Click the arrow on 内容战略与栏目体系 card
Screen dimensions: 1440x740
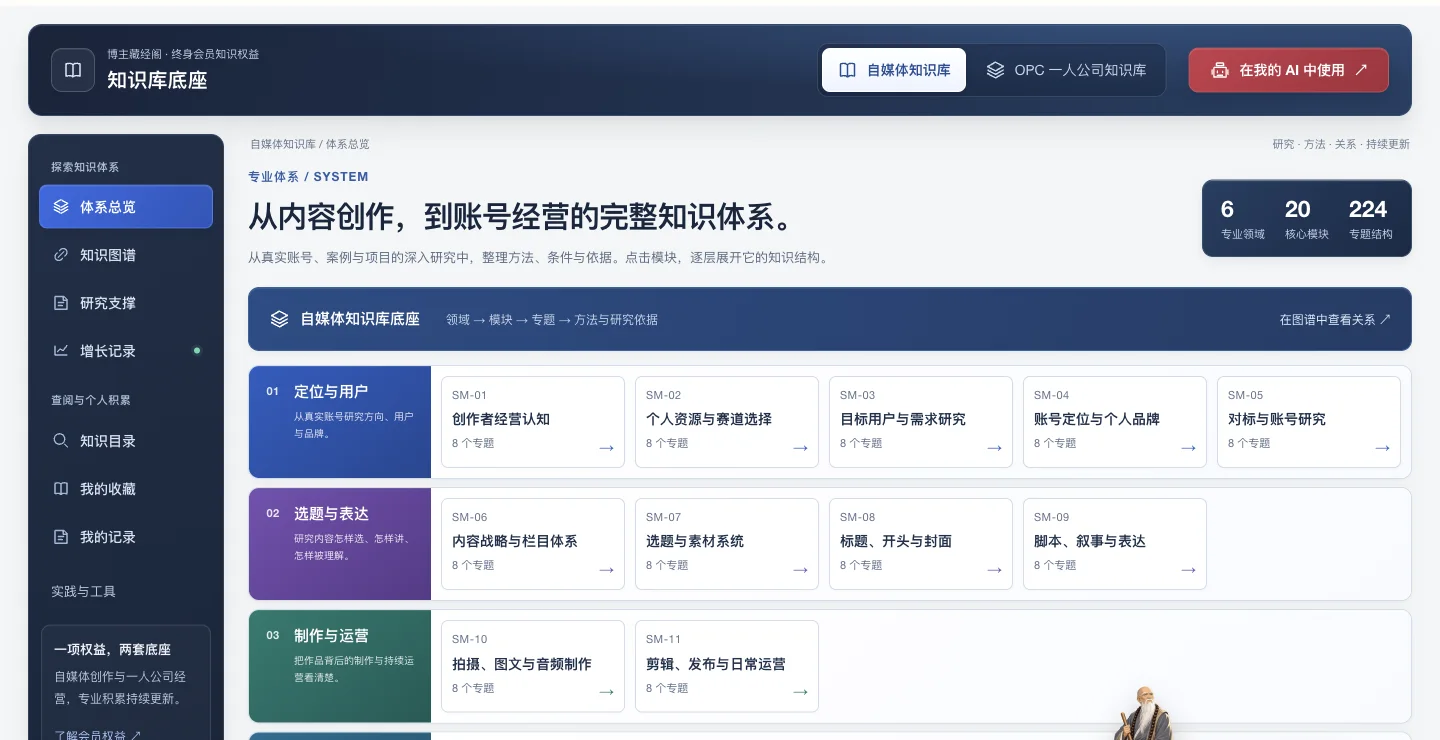click(x=606, y=570)
